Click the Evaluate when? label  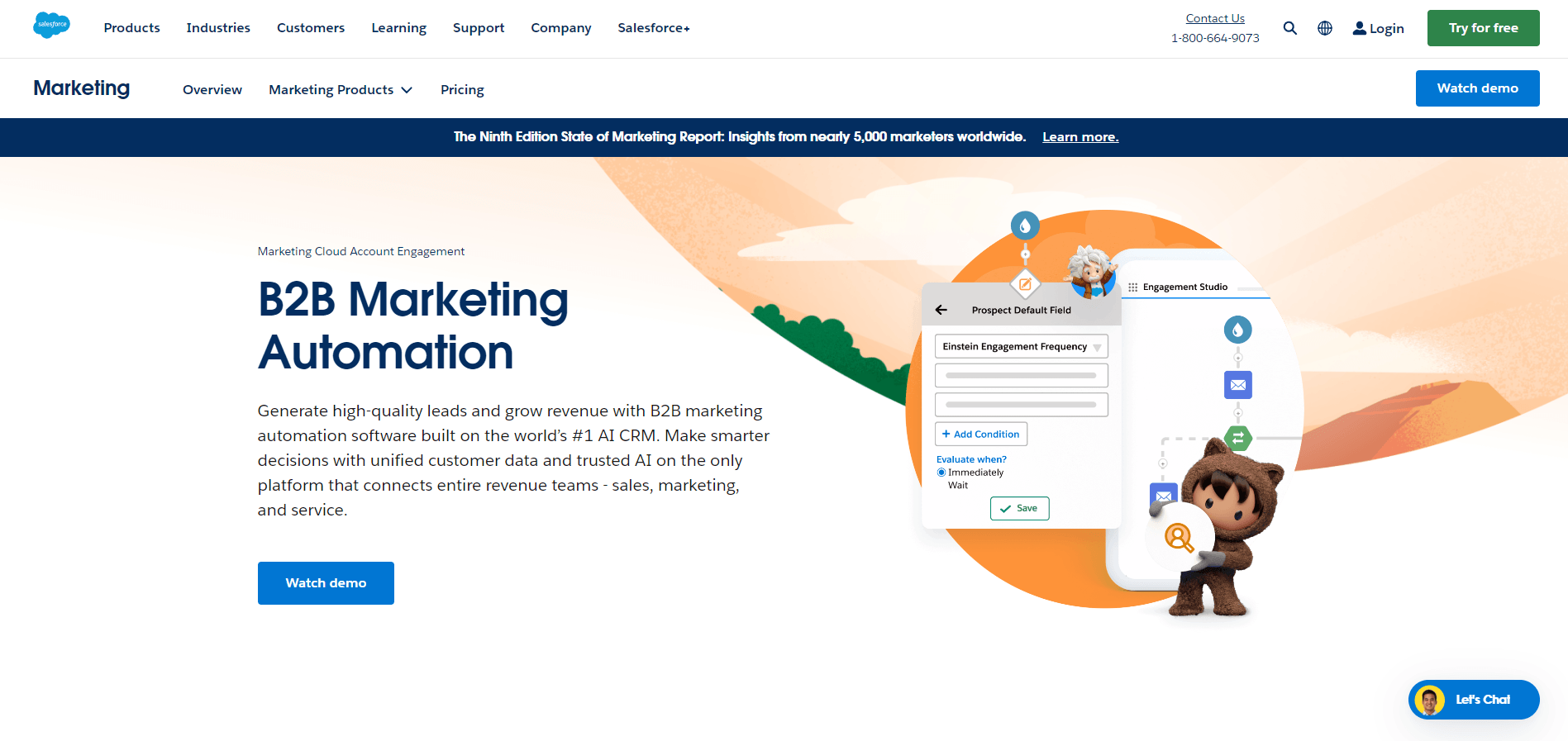point(971,459)
